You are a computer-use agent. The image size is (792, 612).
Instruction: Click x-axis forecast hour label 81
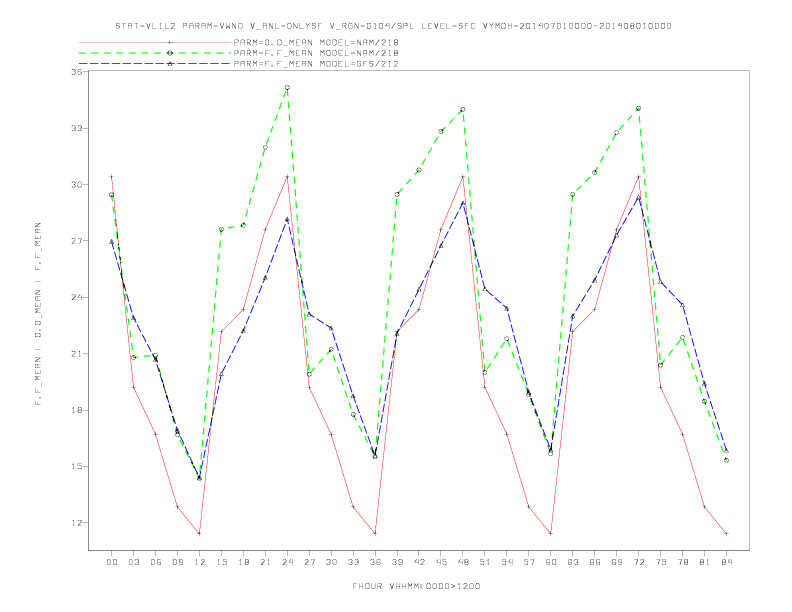click(x=705, y=562)
